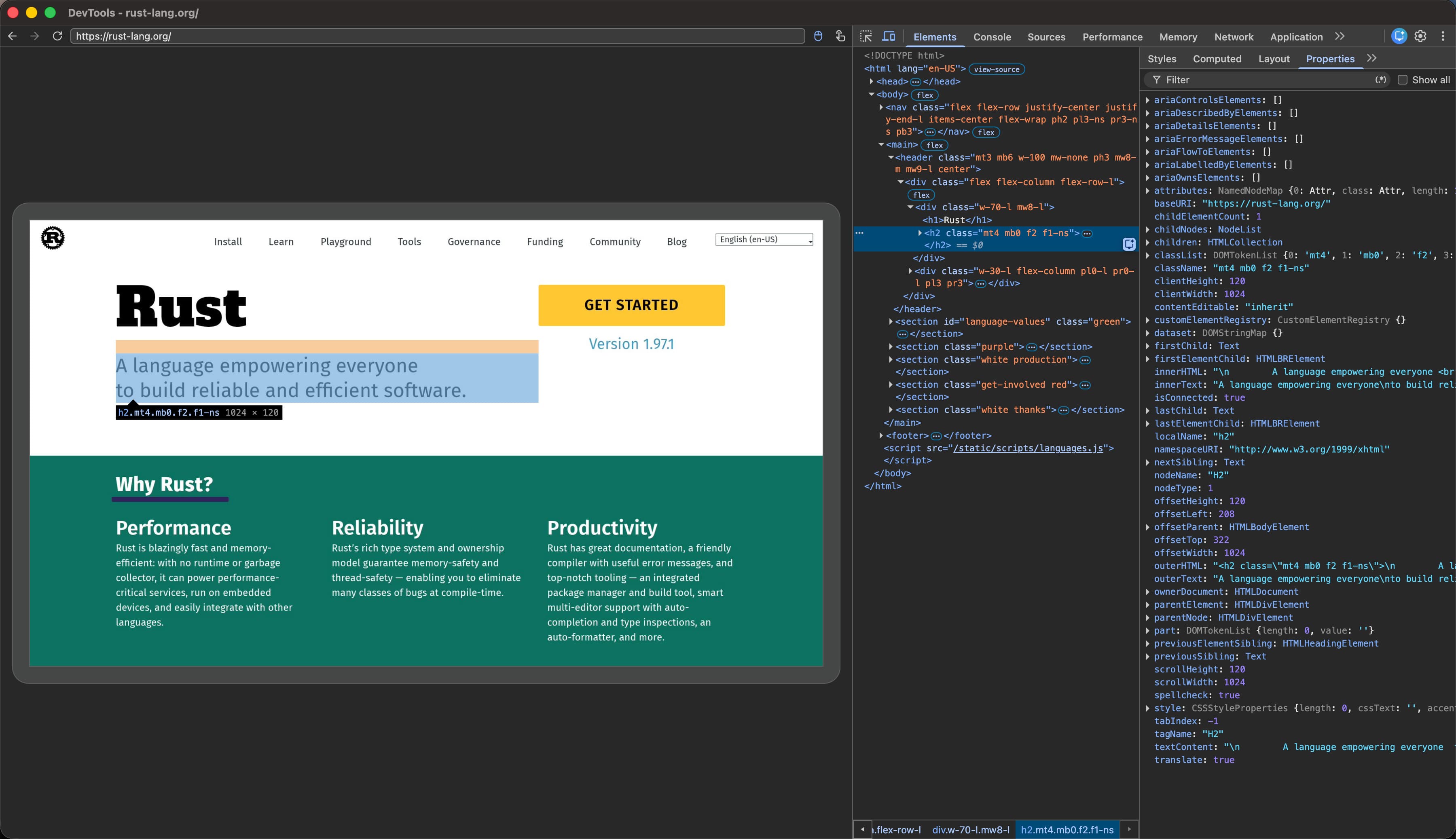Click the AI assist icon on selected h2 row
This screenshot has height=839, width=1456.
coord(1129,244)
